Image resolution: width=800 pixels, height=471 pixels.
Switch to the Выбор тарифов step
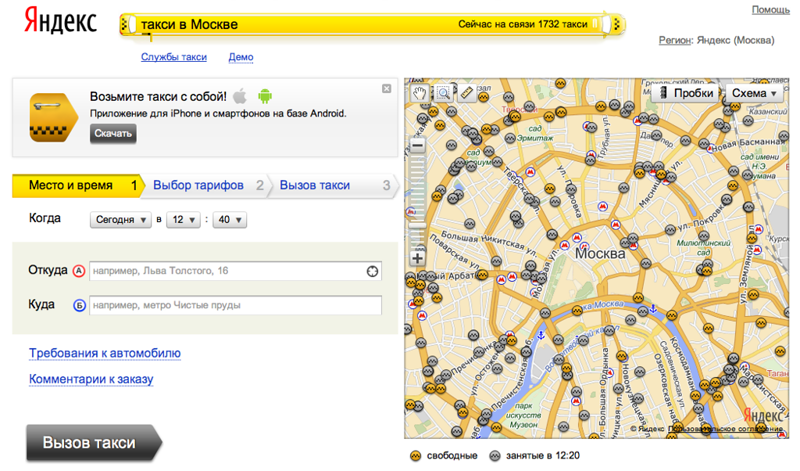(x=198, y=185)
